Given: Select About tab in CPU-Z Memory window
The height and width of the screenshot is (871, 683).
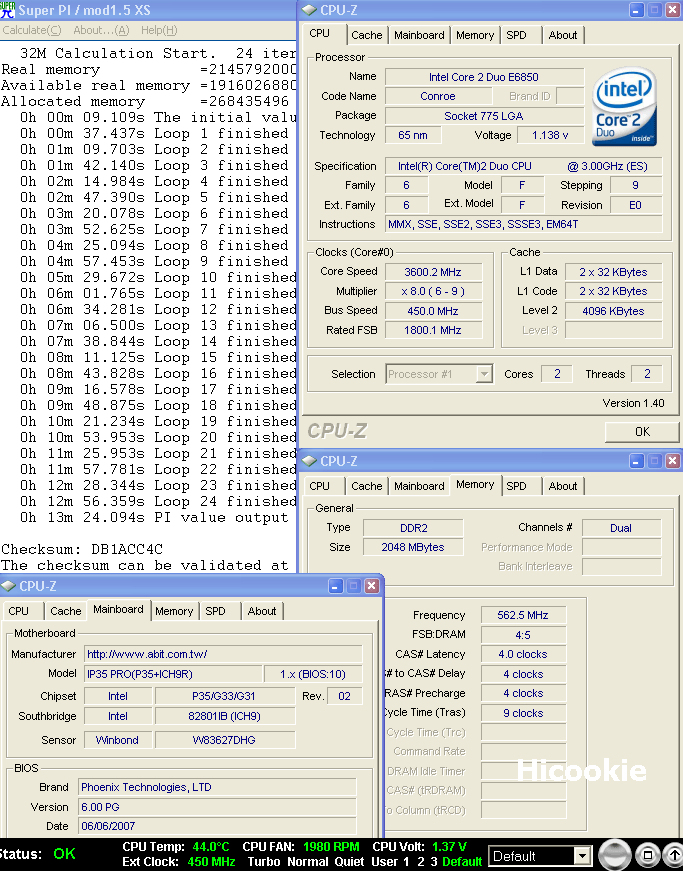Looking at the screenshot, I should coord(563,486).
